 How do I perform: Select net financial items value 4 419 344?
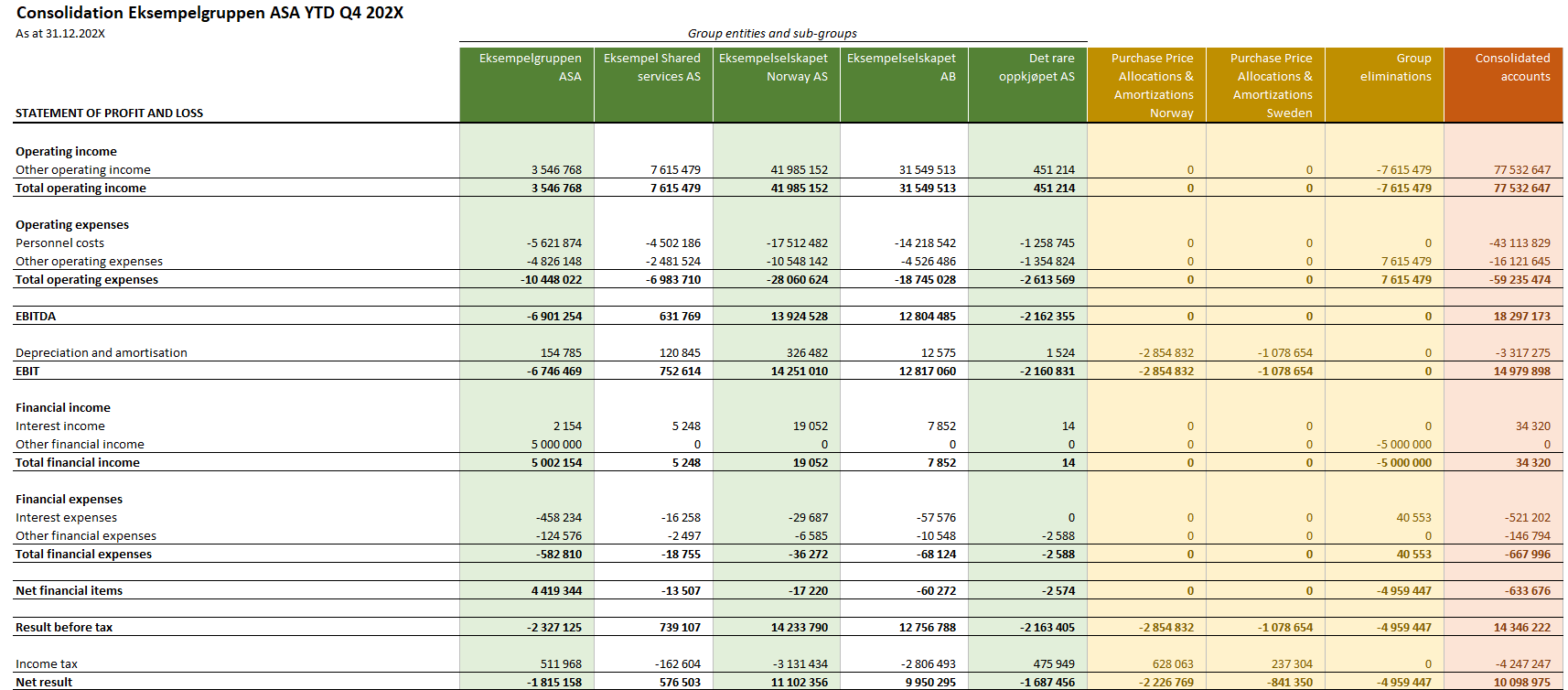click(x=556, y=591)
